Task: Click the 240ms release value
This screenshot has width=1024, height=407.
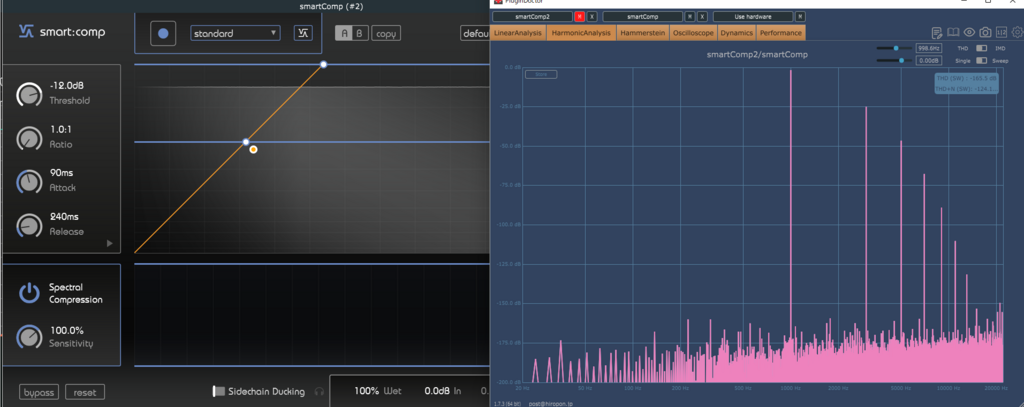Action: point(65,216)
